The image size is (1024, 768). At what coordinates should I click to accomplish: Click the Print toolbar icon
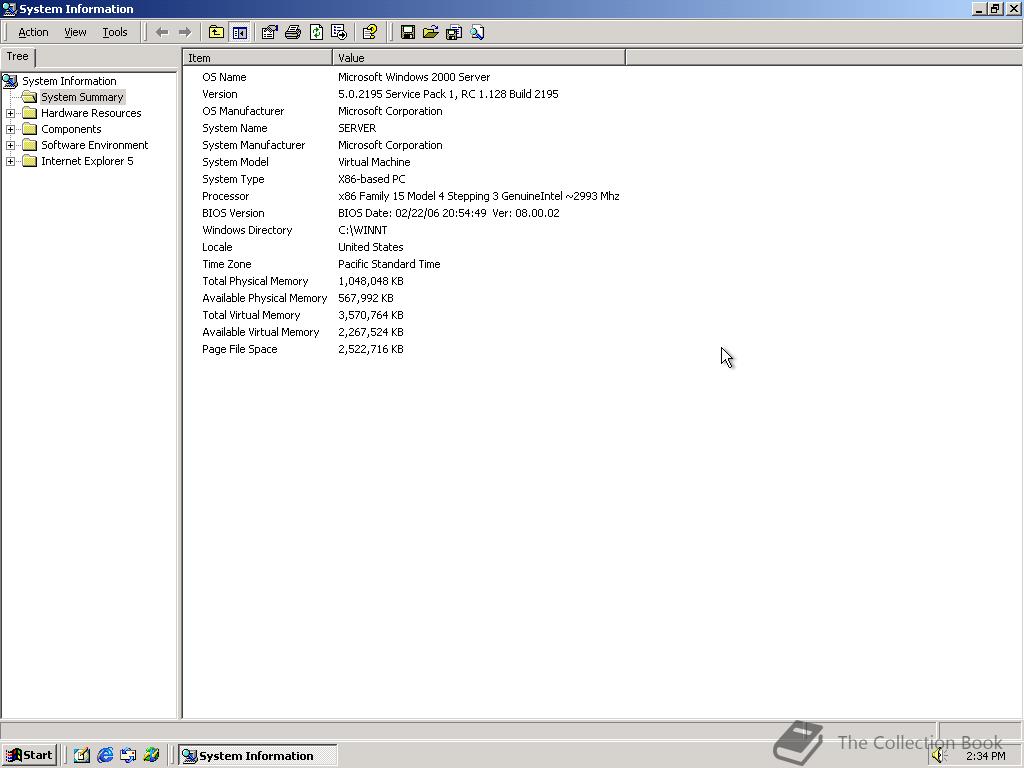coord(293,32)
